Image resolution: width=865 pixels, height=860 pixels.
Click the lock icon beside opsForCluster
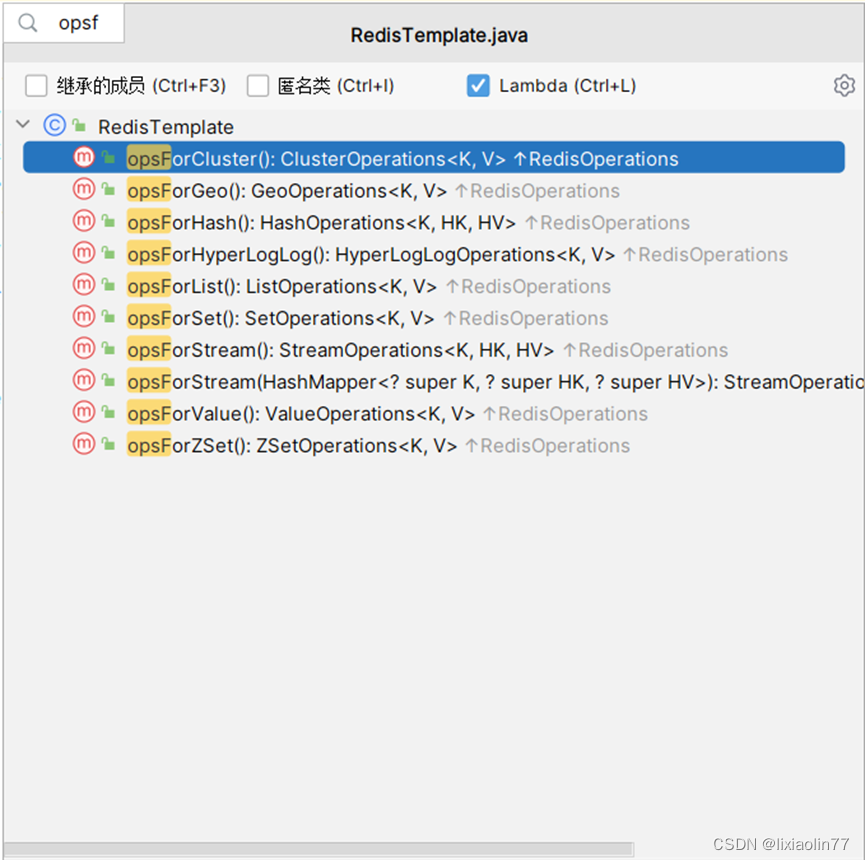[x=107, y=158]
